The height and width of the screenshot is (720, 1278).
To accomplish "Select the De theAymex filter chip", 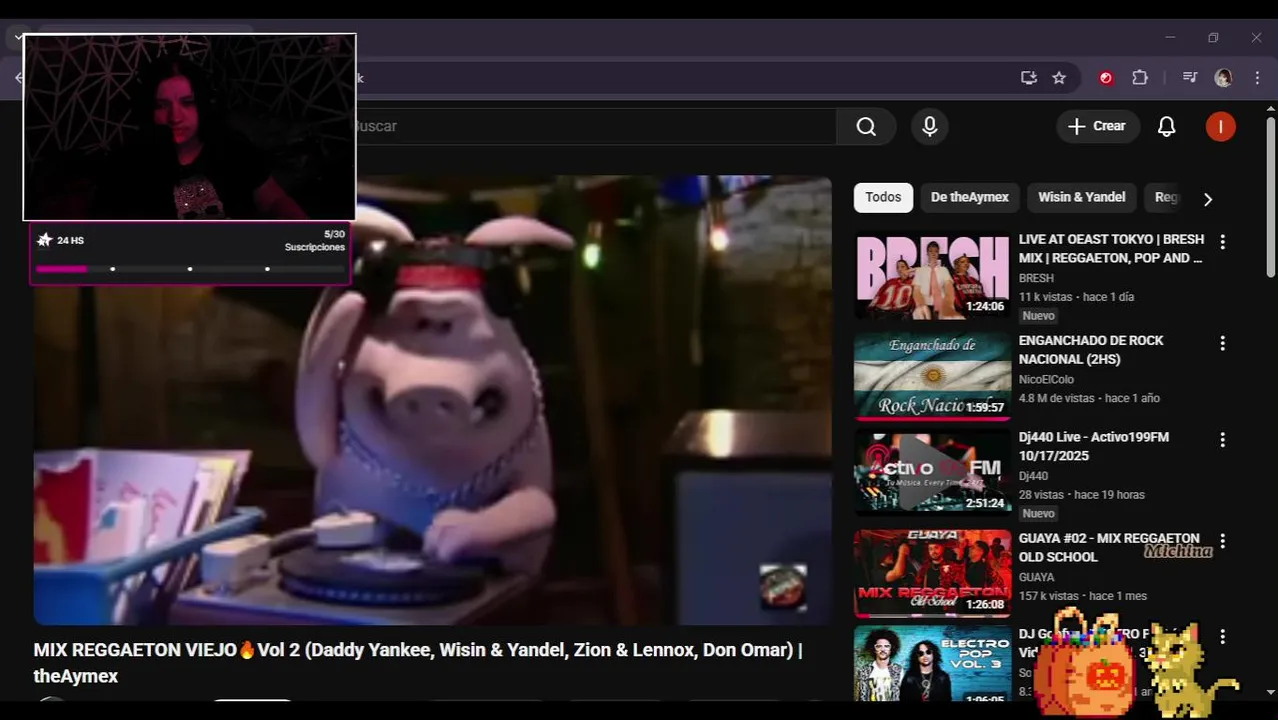I will [x=969, y=197].
